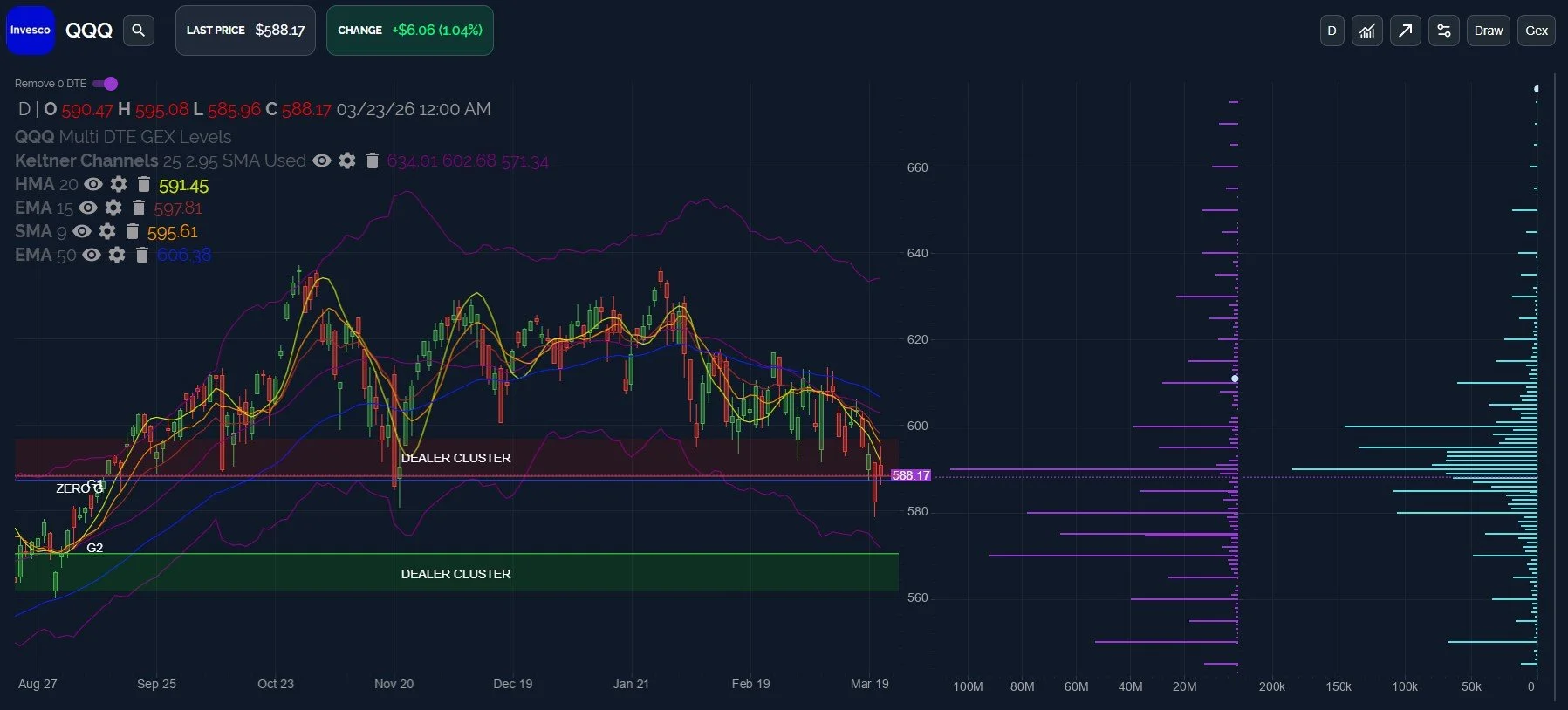
Task: Click the diagonal arrow tool button
Action: tap(1406, 31)
